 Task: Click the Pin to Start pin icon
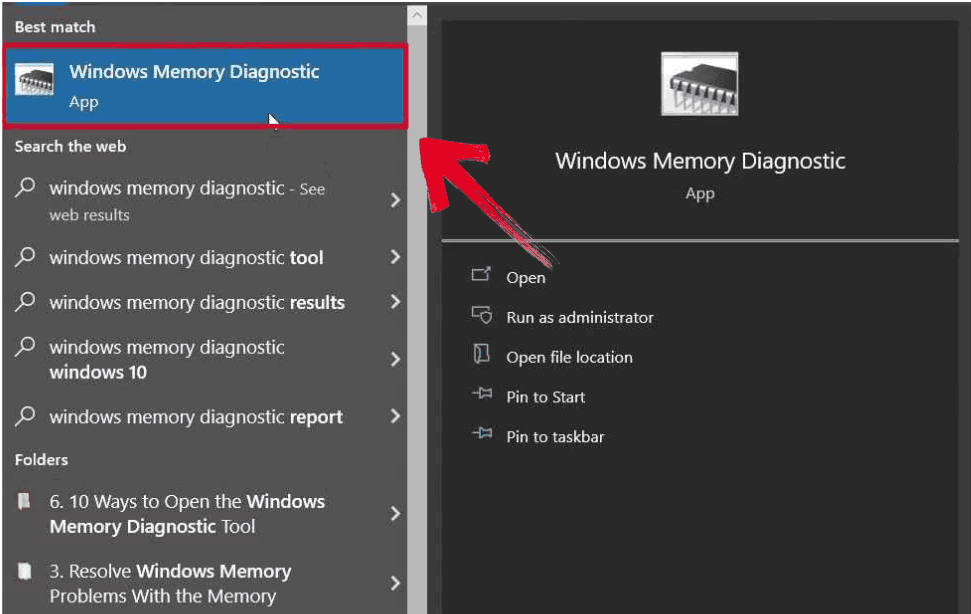tap(482, 394)
